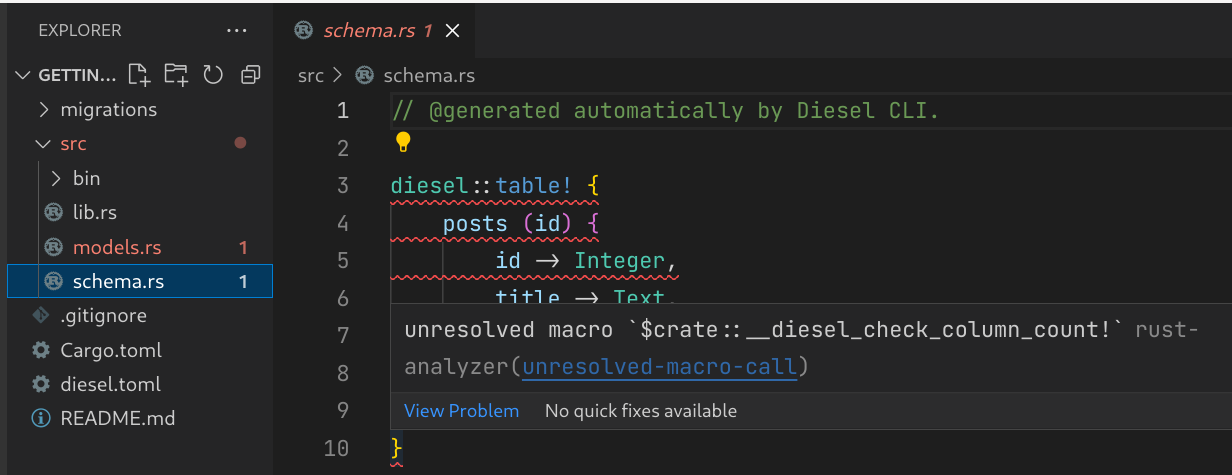Click the 'Integer' type in code

[x=619, y=261]
